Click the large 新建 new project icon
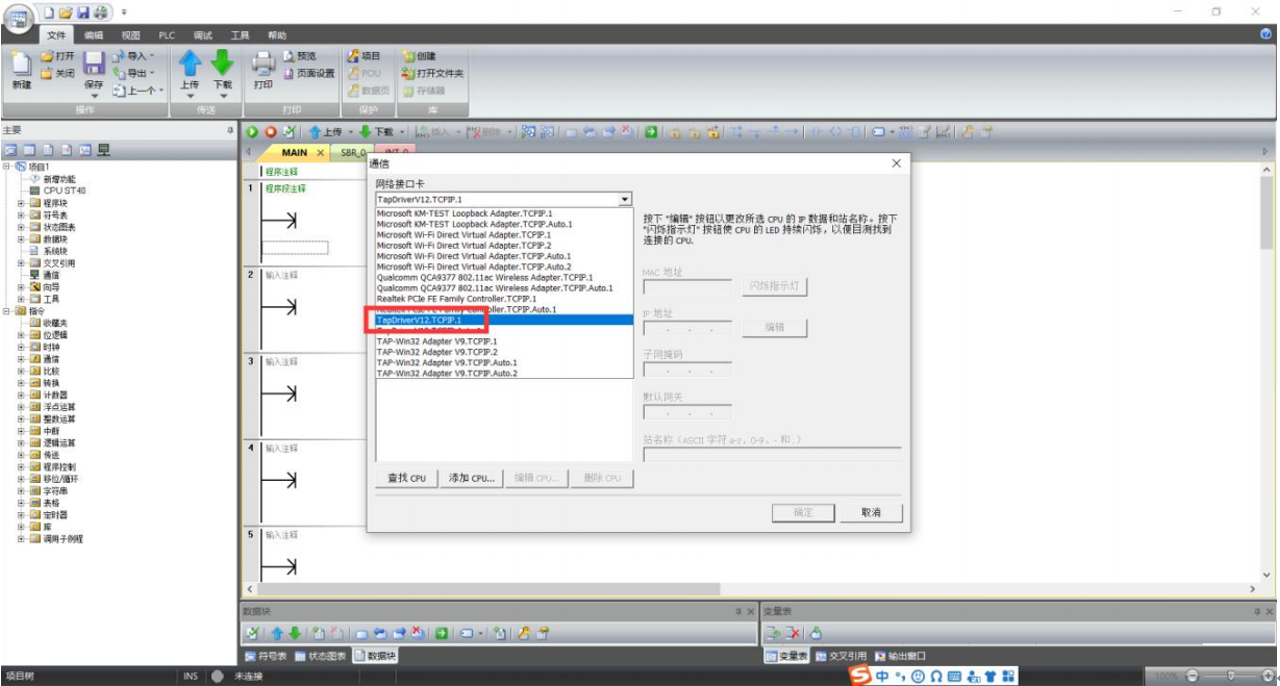 click(x=21, y=64)
